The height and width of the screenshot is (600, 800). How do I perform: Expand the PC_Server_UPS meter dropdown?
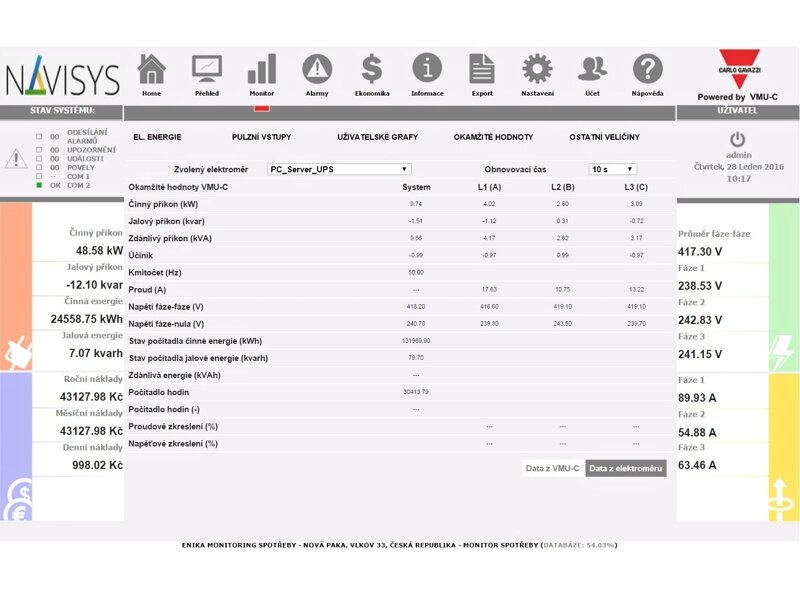click(339, 169)
